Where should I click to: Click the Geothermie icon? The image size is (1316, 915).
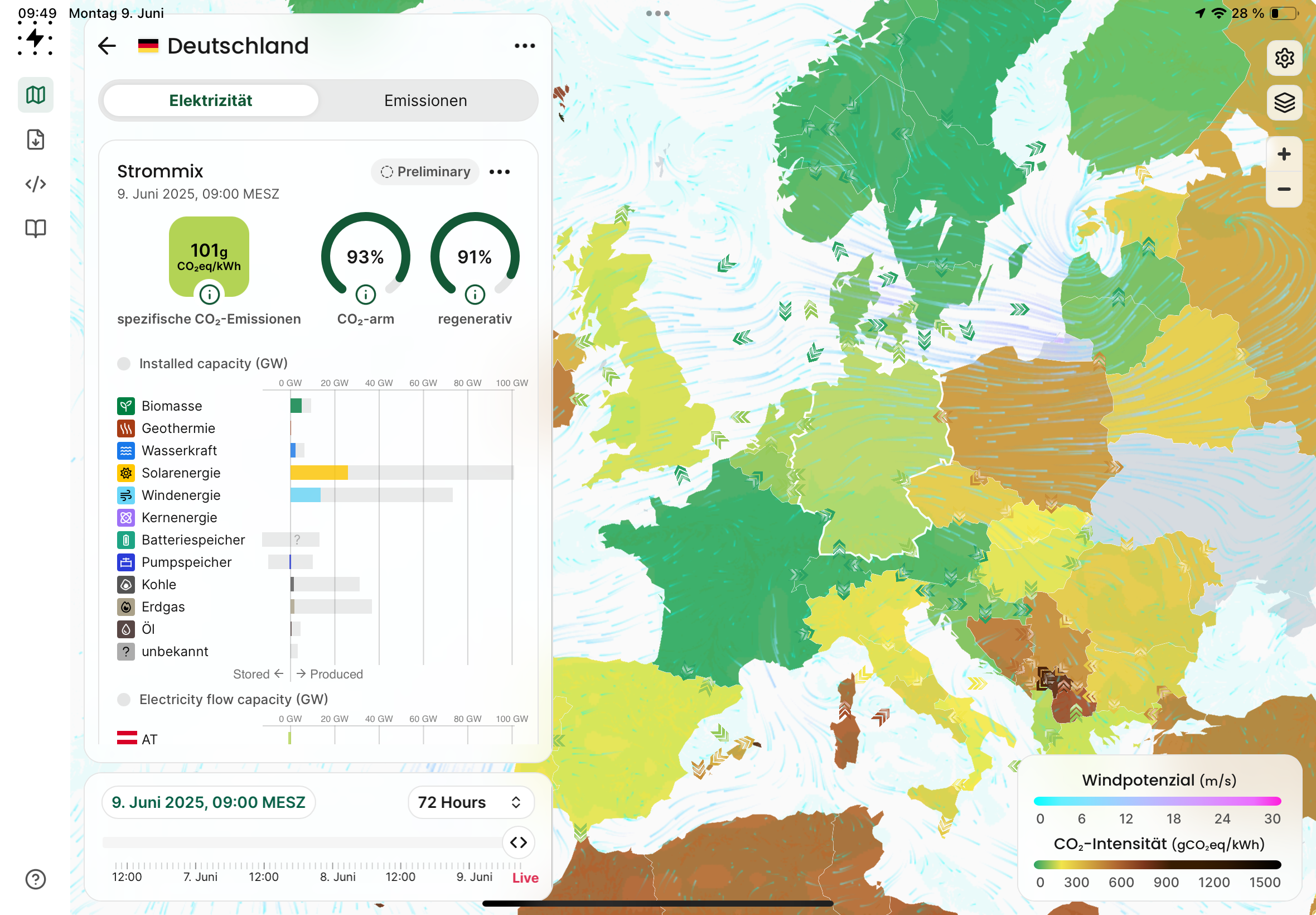(126, 428)
